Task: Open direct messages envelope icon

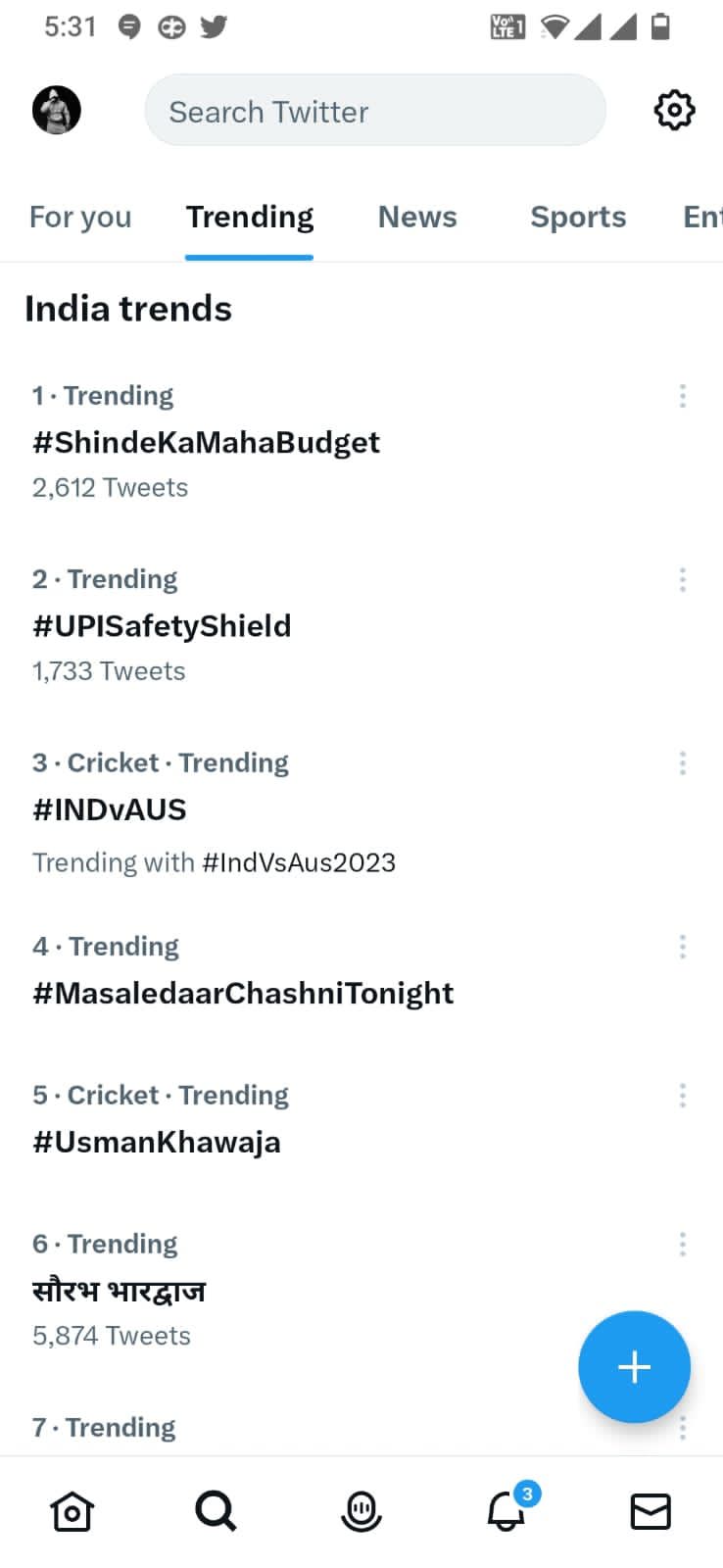Action: click(x=651, y=1511)
